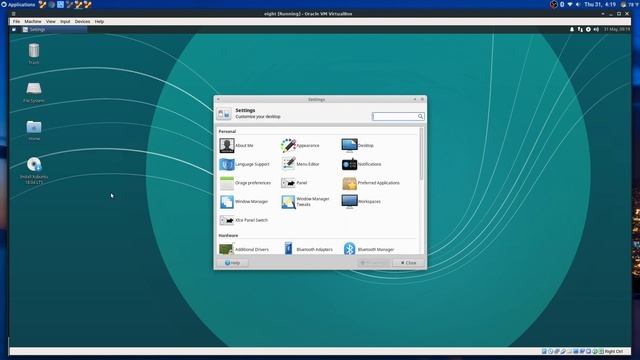Image resolution: width=640 pixels, height=360 pixels.
Task: Click the Hardware section heading
Action: [228, 236]
